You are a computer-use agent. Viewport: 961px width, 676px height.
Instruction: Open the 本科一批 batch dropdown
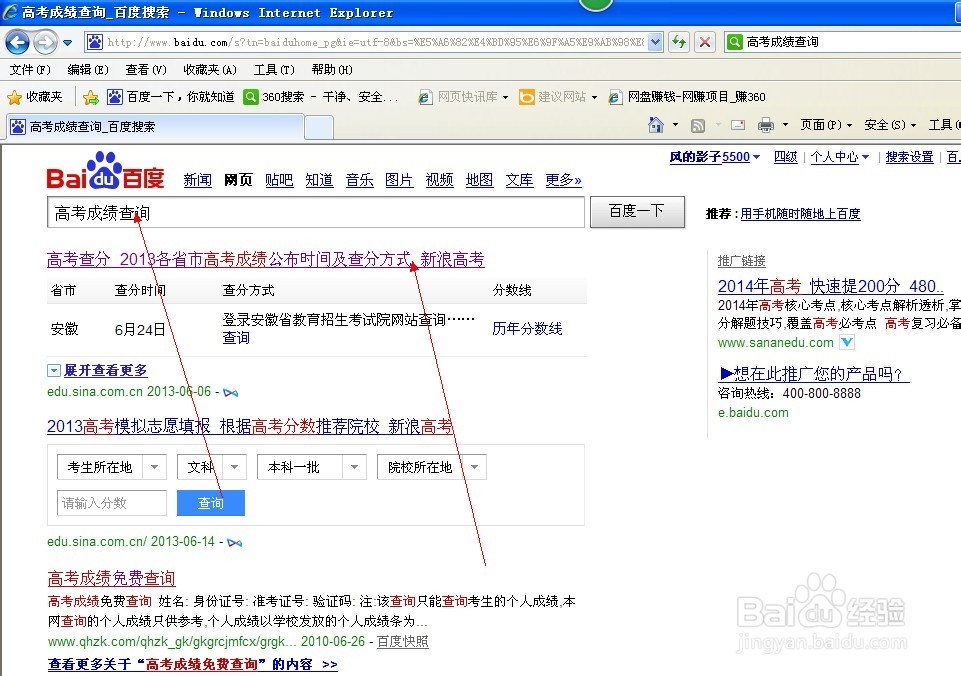pos(311,467)
